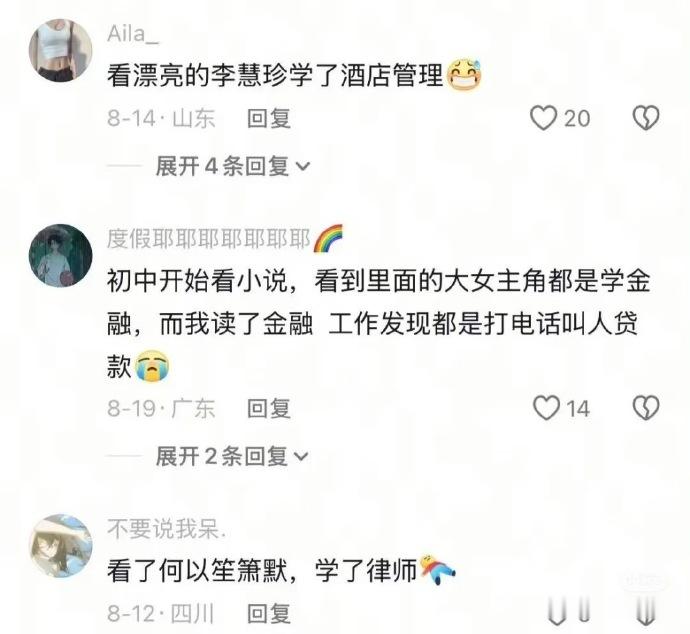Reply to the 8-12 四川 comment
This screenshot has width=690, height=634.
tap(269, 613)
